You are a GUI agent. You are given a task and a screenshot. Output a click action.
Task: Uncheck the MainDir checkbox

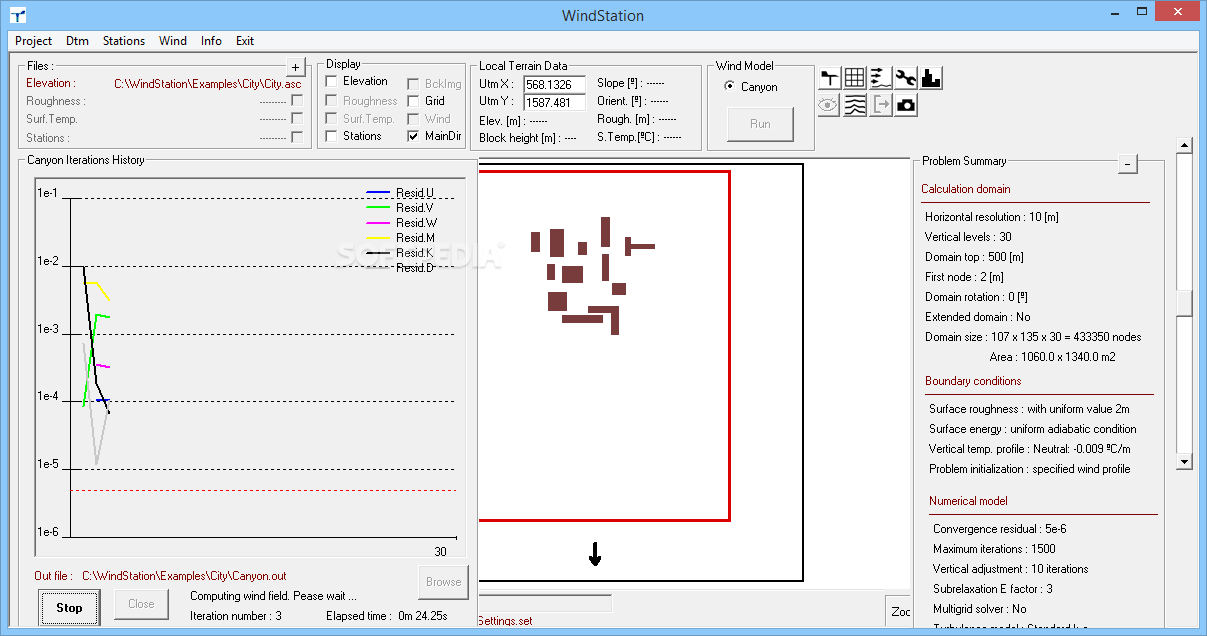414,136
